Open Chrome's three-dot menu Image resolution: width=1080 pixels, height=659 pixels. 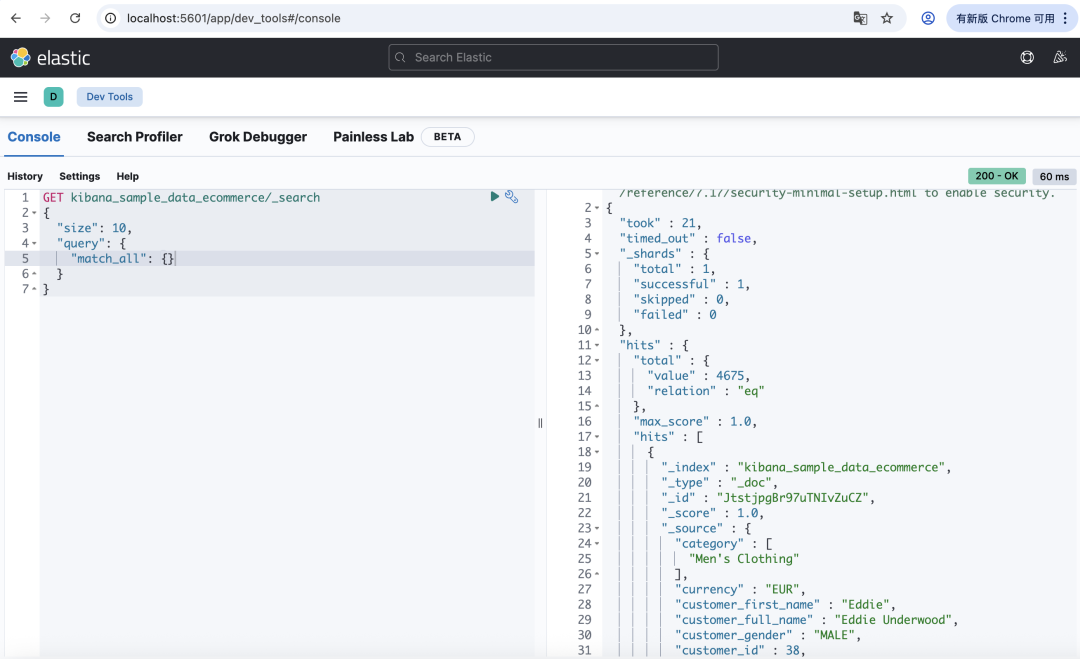(x=1065, y=19)
